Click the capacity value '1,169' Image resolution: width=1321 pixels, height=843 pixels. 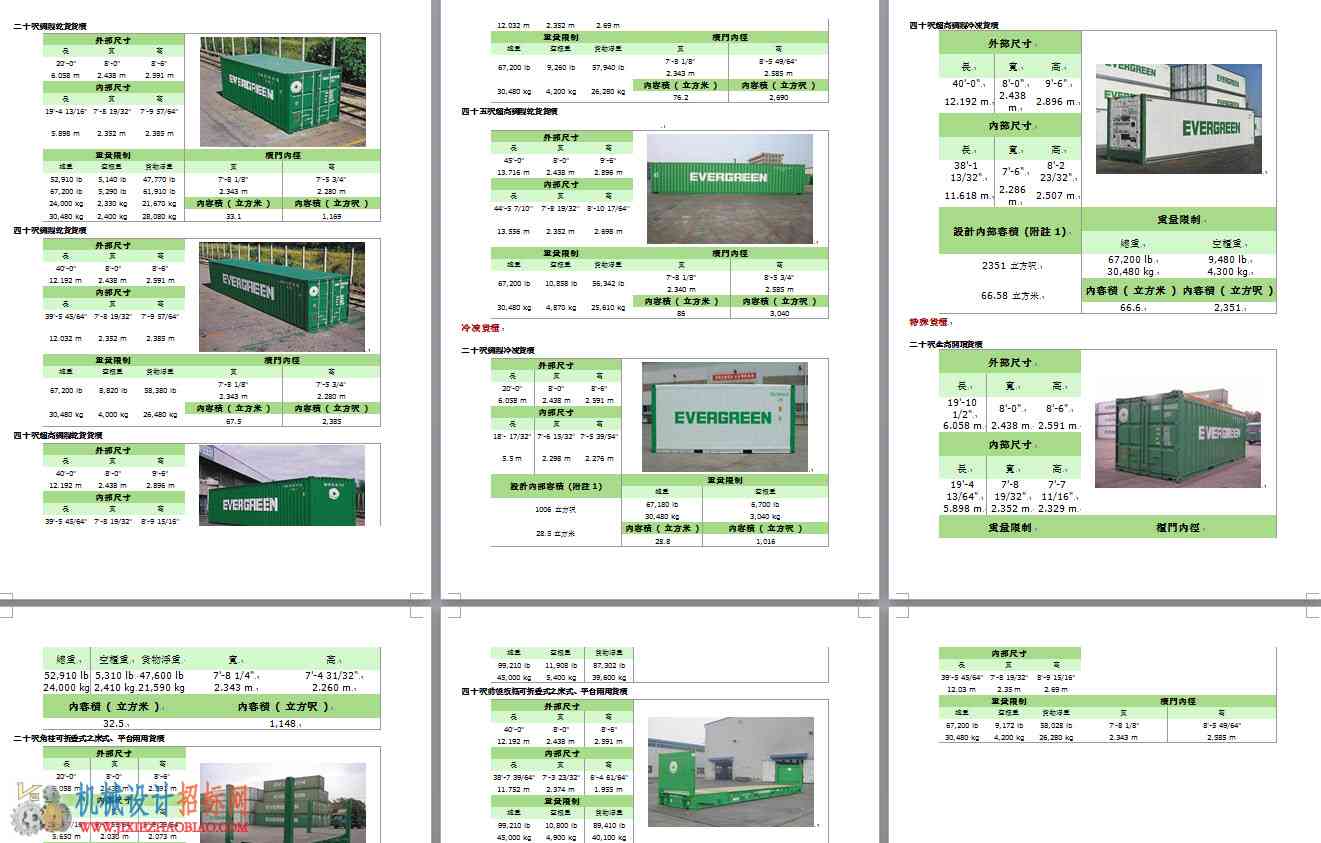pyautogui.click(x=331, y=215)
